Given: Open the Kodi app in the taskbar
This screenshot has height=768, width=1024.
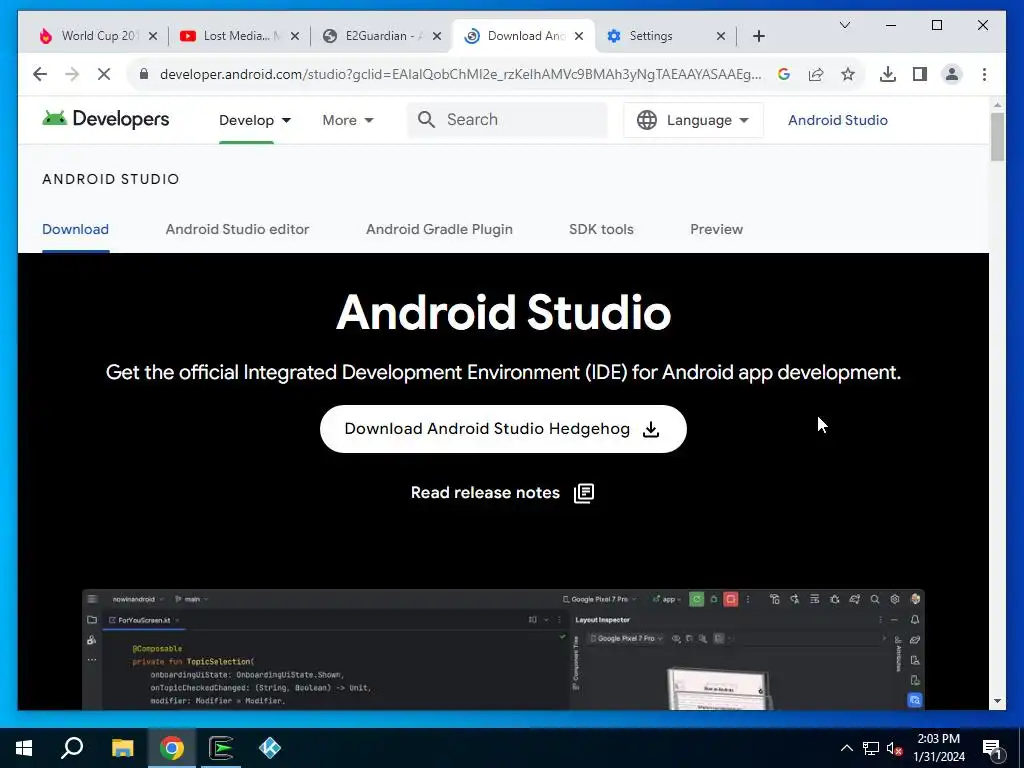Looking at the screenshot, I should click(x=270, y=748).
